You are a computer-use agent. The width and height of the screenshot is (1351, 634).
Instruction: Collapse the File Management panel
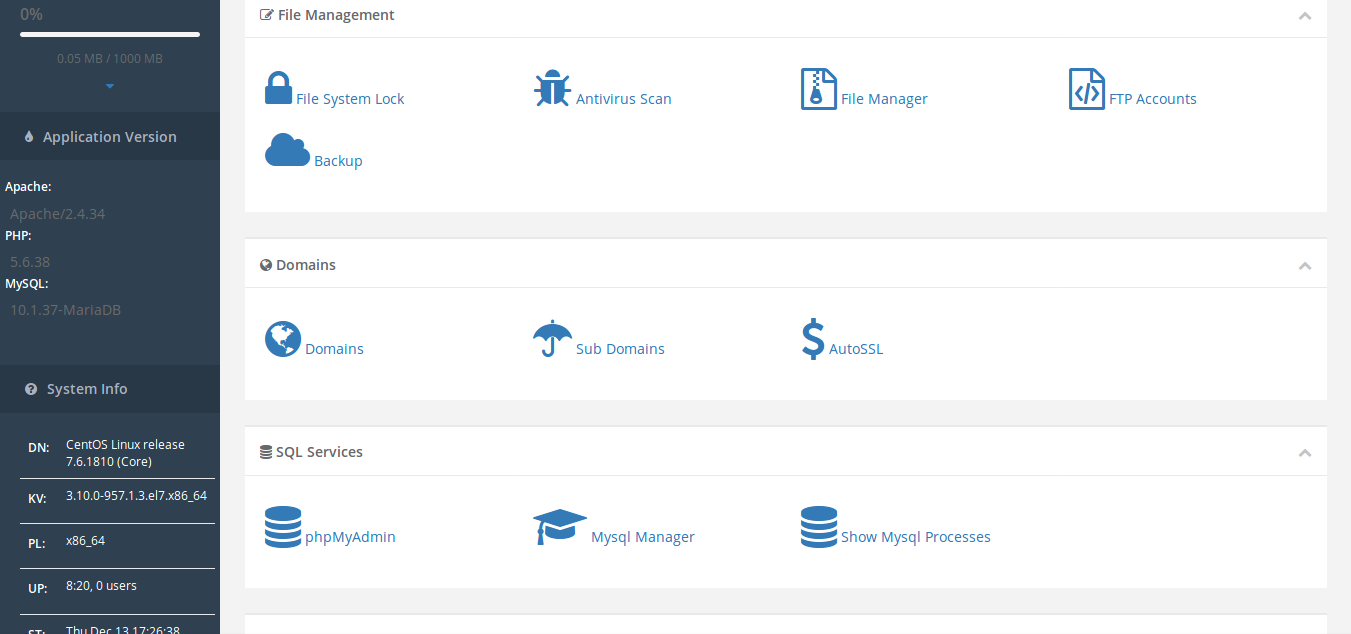coord(1304,16)
